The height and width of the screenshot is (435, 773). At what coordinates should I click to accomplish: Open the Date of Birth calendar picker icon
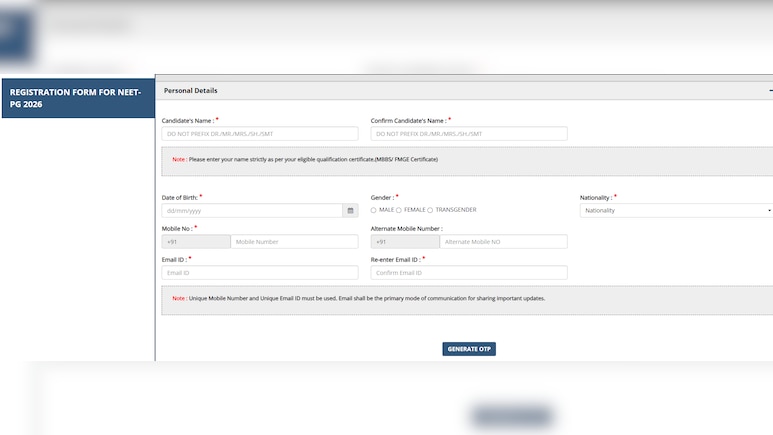[x=350, y=211]
